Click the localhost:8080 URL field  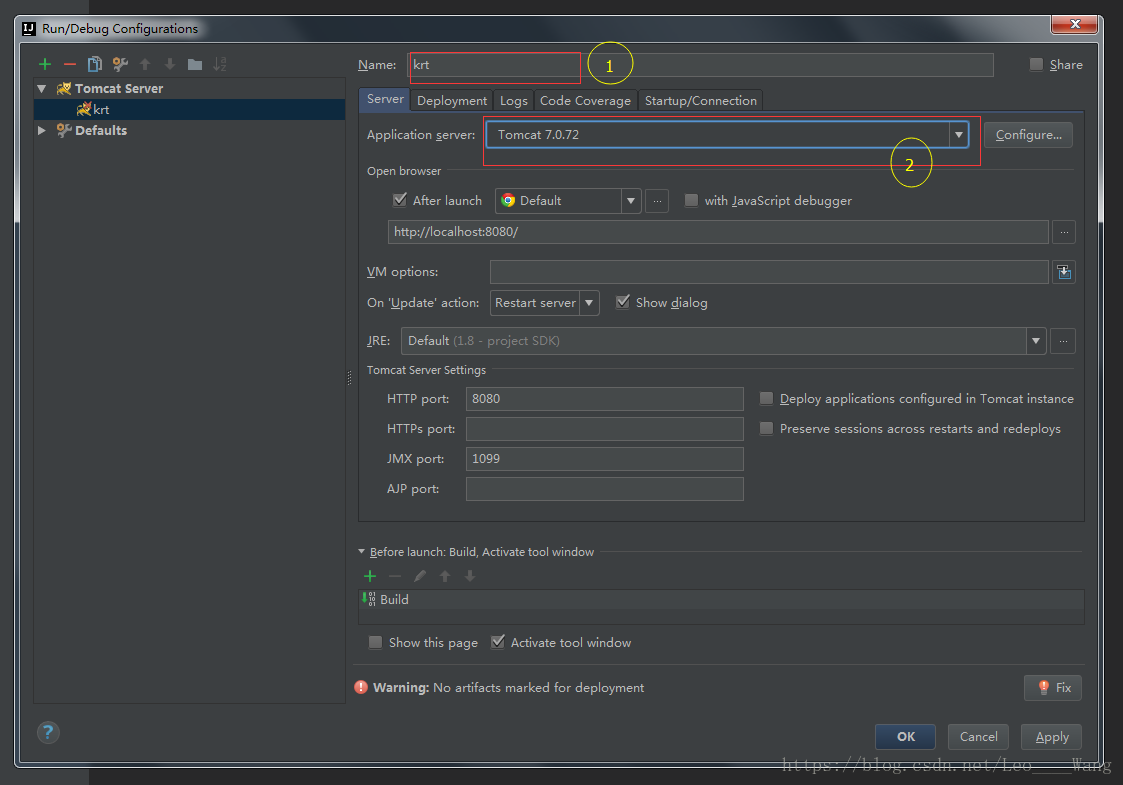click(x=718, y=232)
